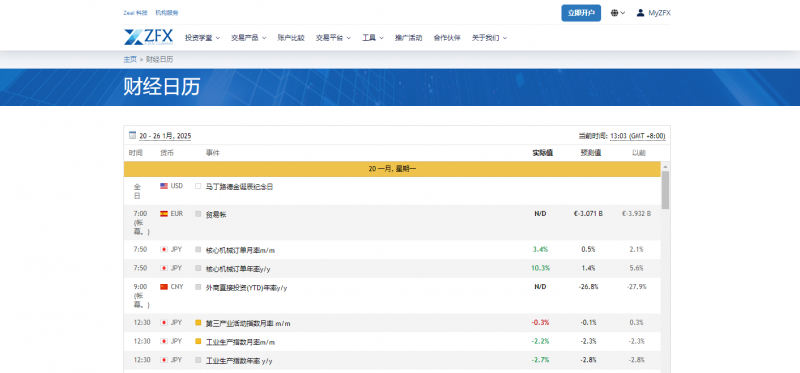Click the -27.9% previous value
The height and width of the screenshot is (373, 800).
point(636,287)
